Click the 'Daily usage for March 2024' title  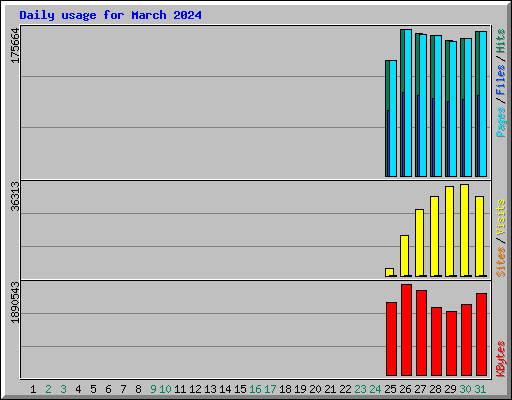110,15
